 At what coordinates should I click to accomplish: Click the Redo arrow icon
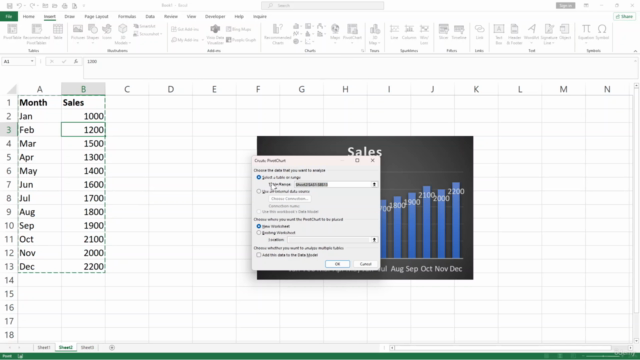pyautogui.click(x=33, y=6)
